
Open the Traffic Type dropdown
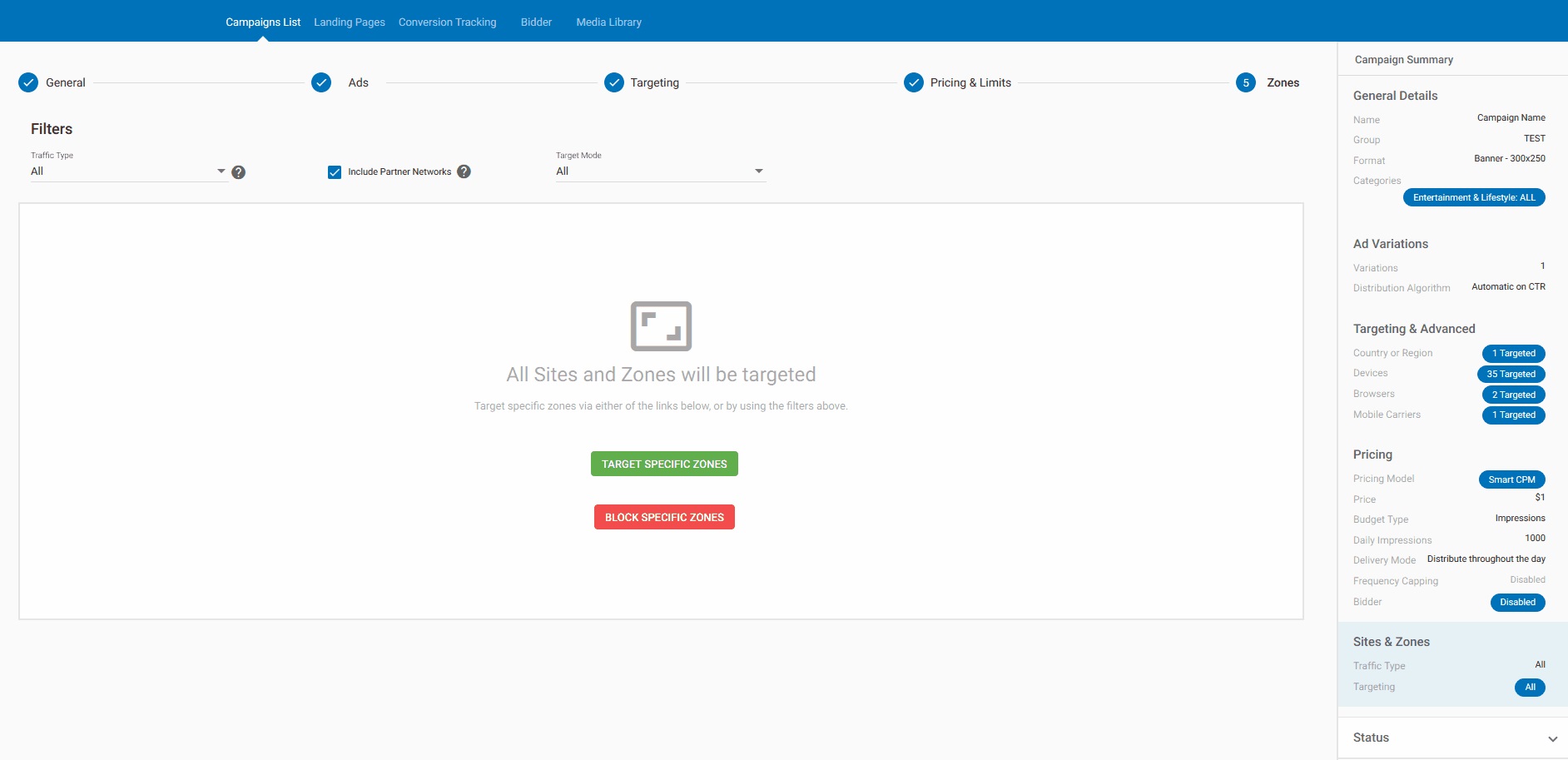pyautogui.click(x=128, y=171)
